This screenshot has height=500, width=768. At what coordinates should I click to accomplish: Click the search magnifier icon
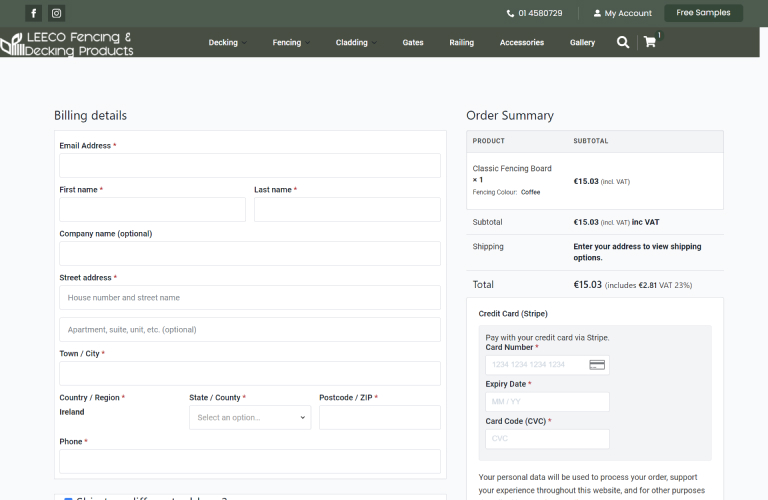point(623,42)
